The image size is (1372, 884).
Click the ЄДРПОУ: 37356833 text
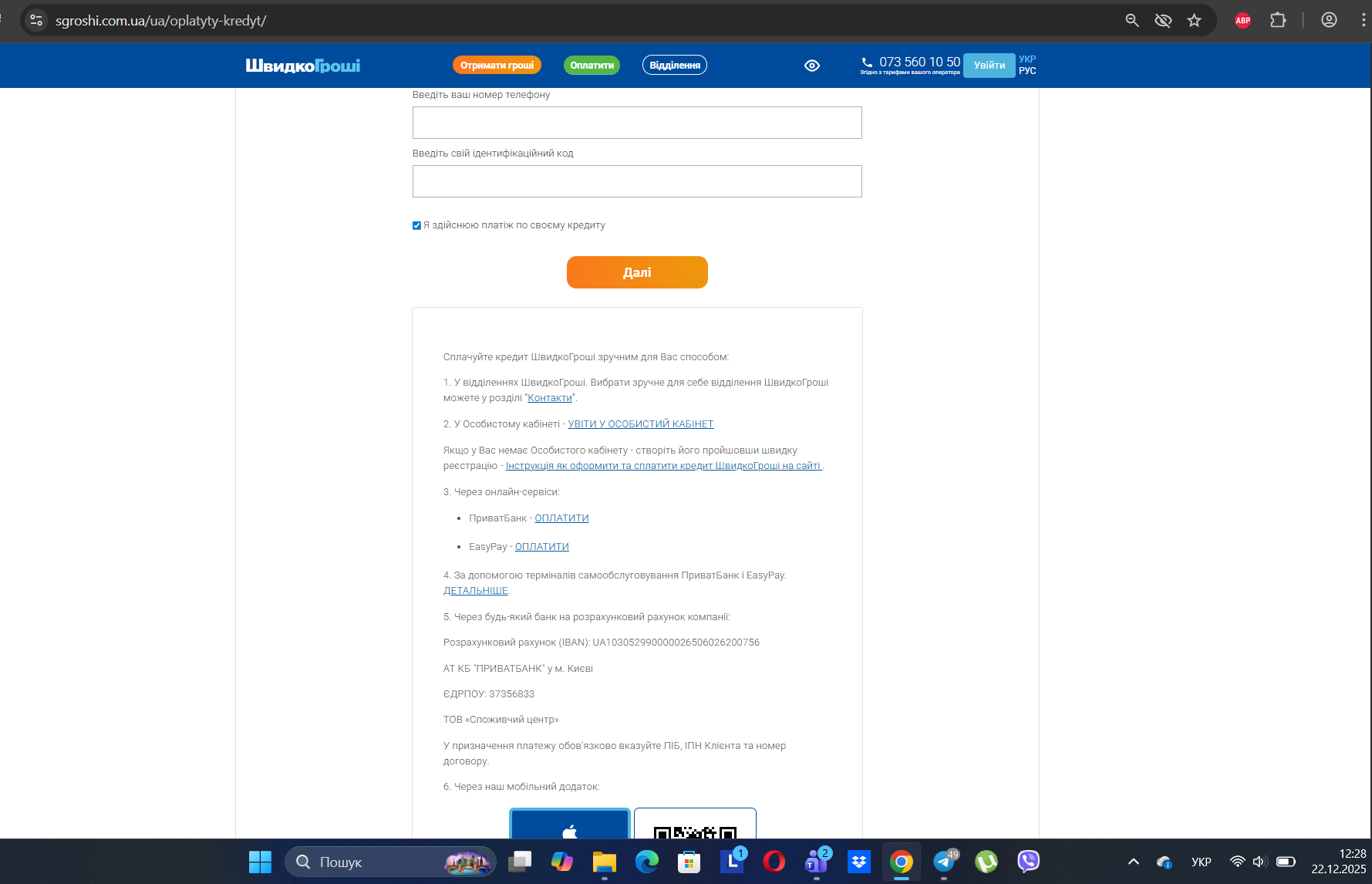tap(489, 694)
